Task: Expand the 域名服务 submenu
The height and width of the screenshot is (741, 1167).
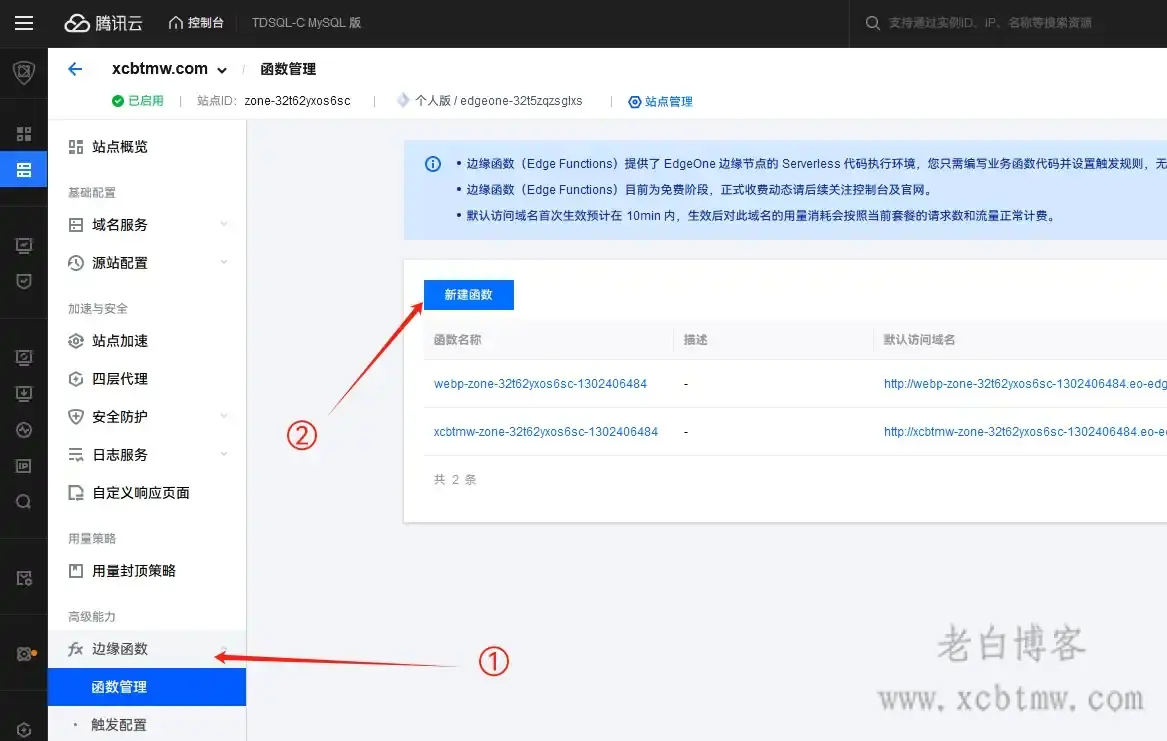Action: pos(119,224)
